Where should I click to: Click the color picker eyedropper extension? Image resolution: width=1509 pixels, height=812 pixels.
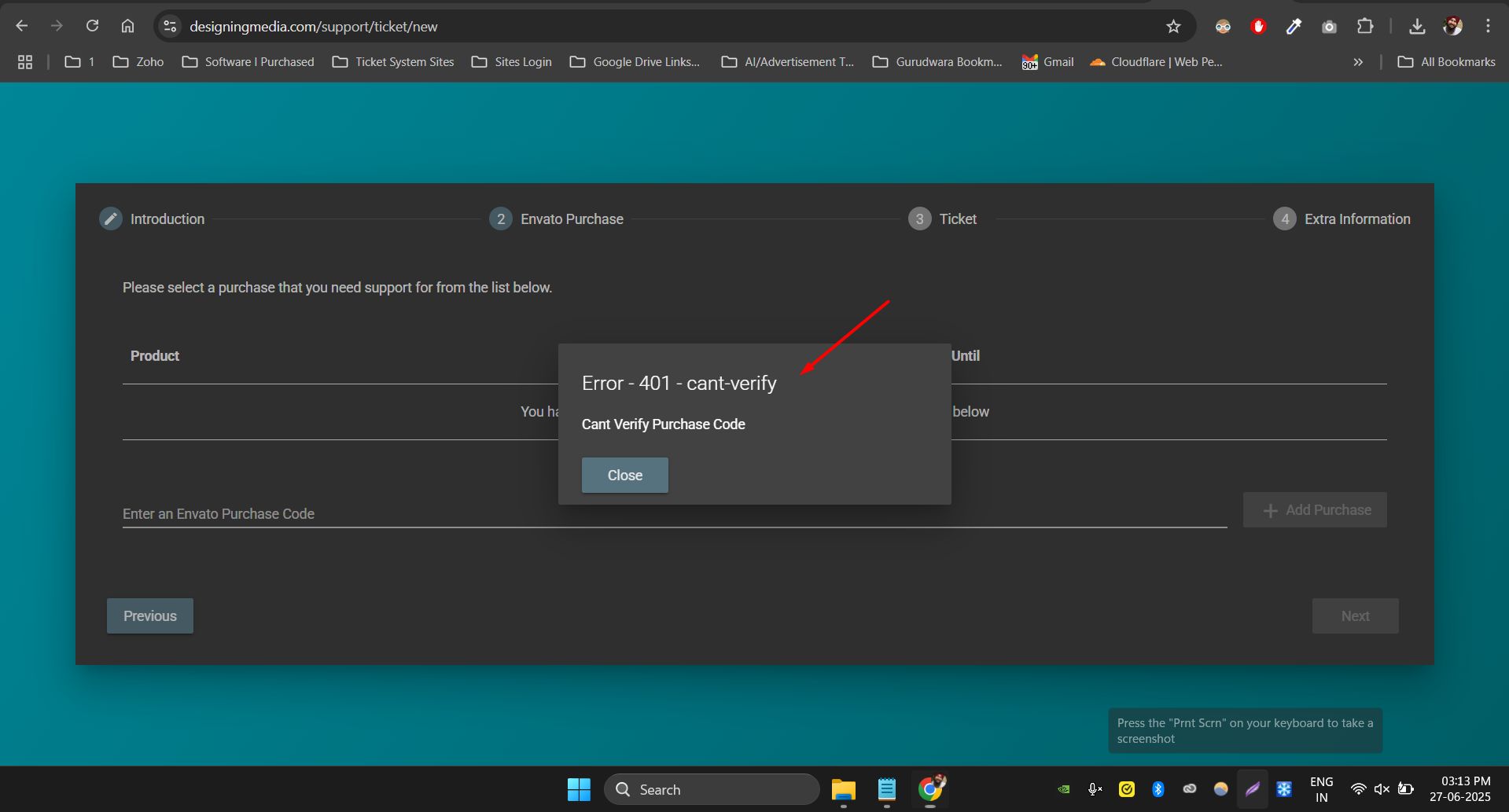1294,26
